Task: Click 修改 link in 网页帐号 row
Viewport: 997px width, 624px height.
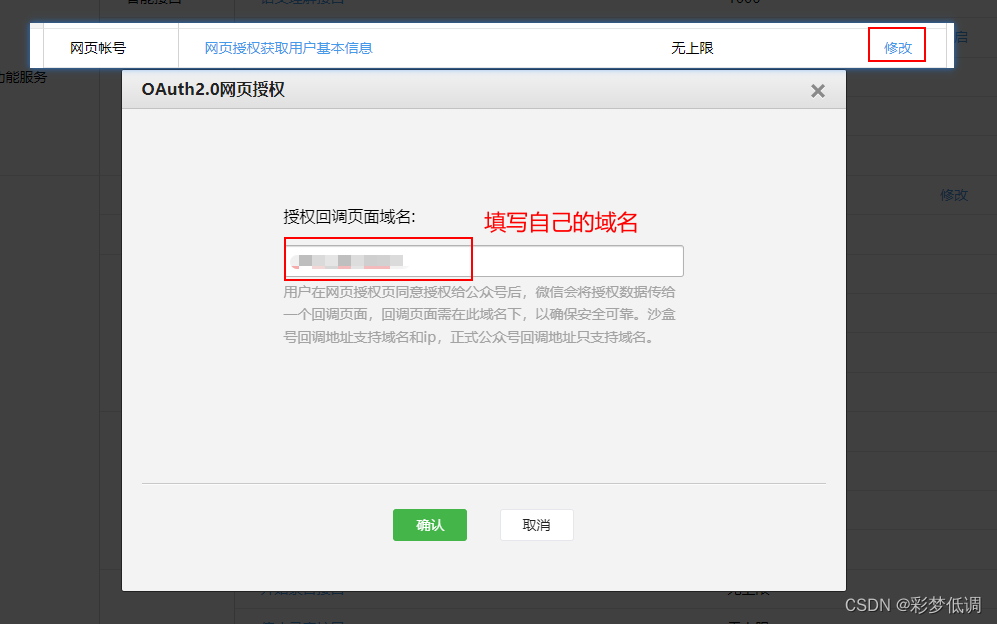Action: (898, 48)
